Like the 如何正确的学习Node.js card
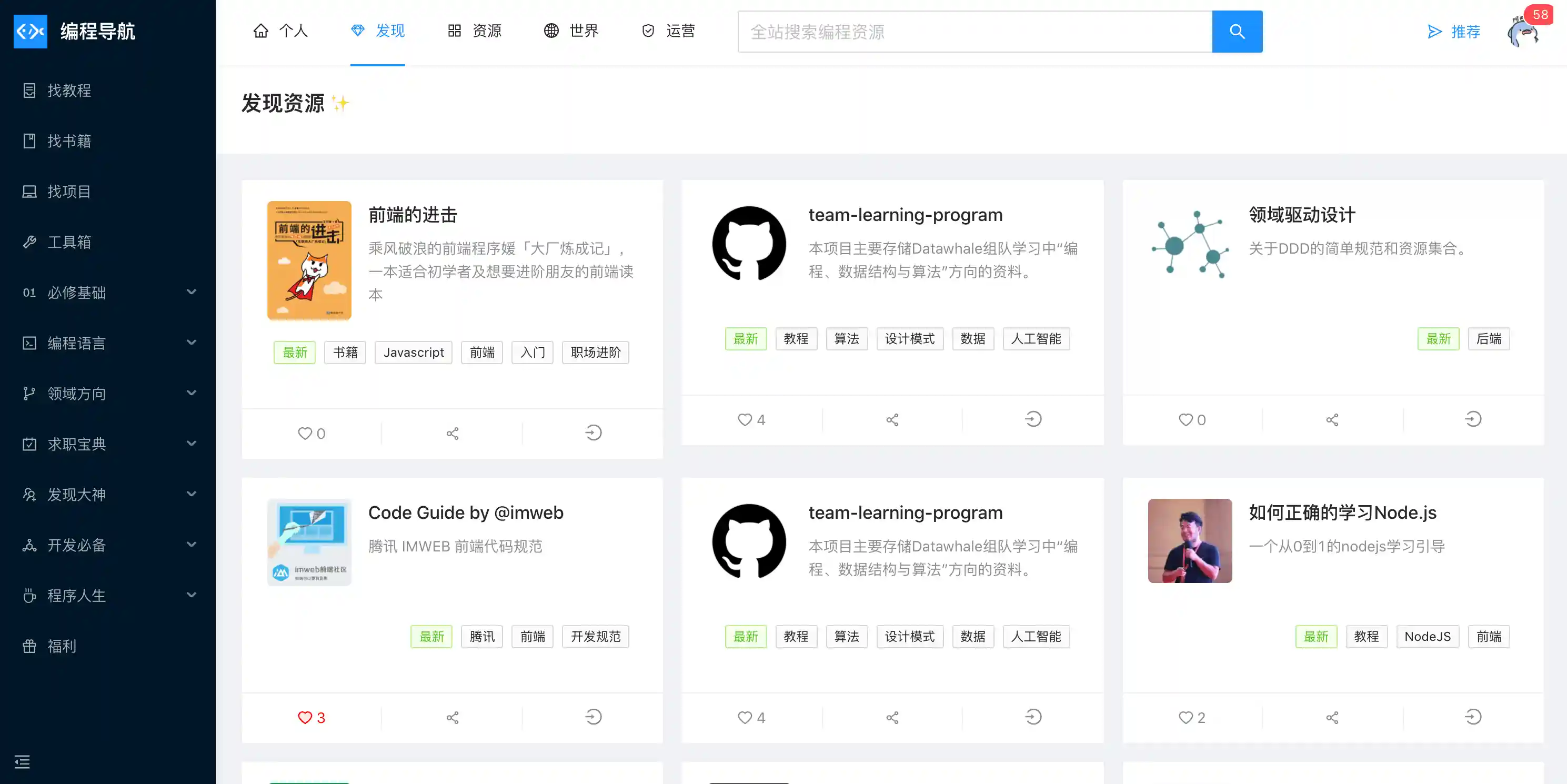The height and width of the screenshot is (784, 1567). coord(1187,717)
